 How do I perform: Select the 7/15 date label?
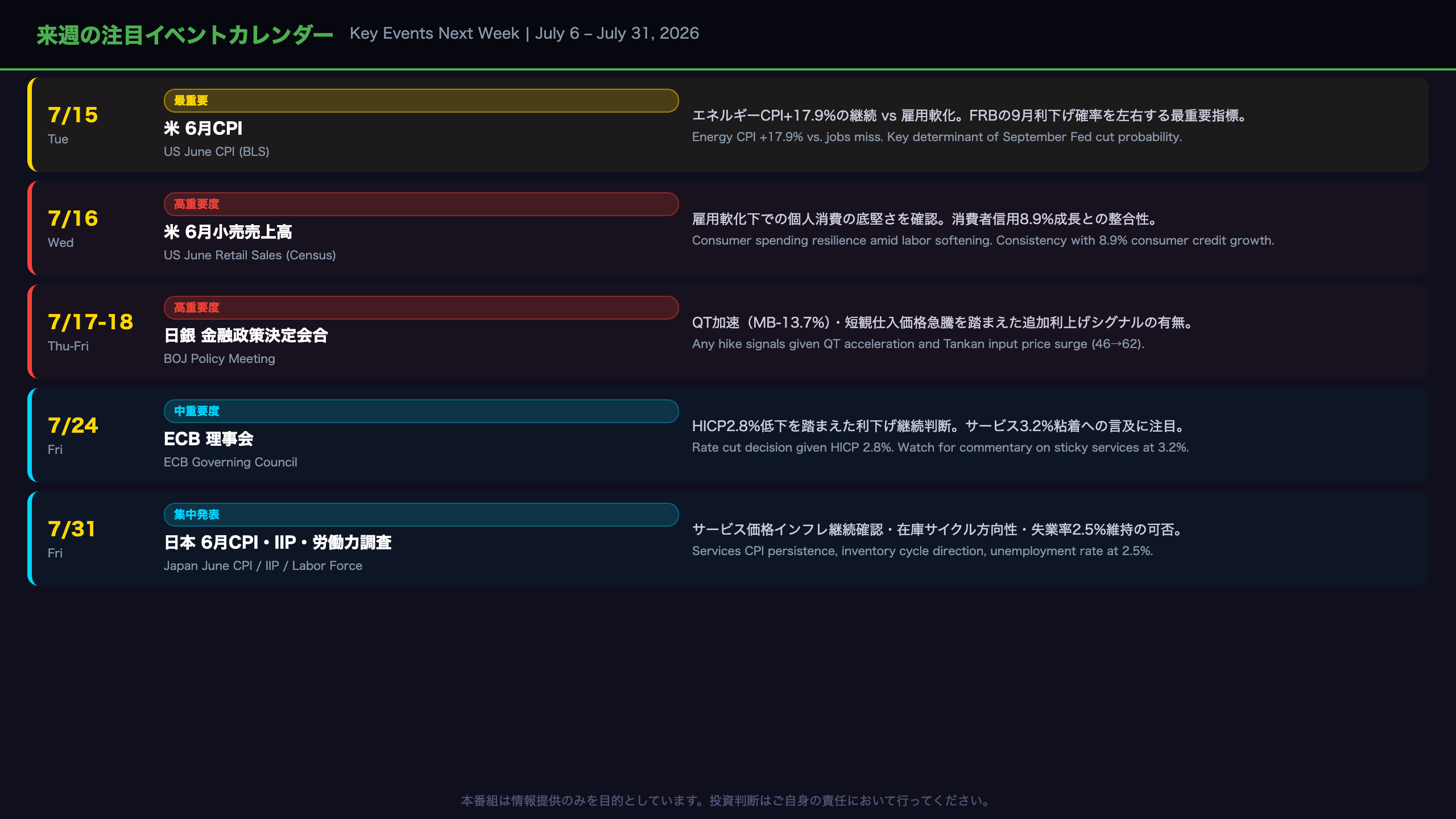click(x=73, y=115)
